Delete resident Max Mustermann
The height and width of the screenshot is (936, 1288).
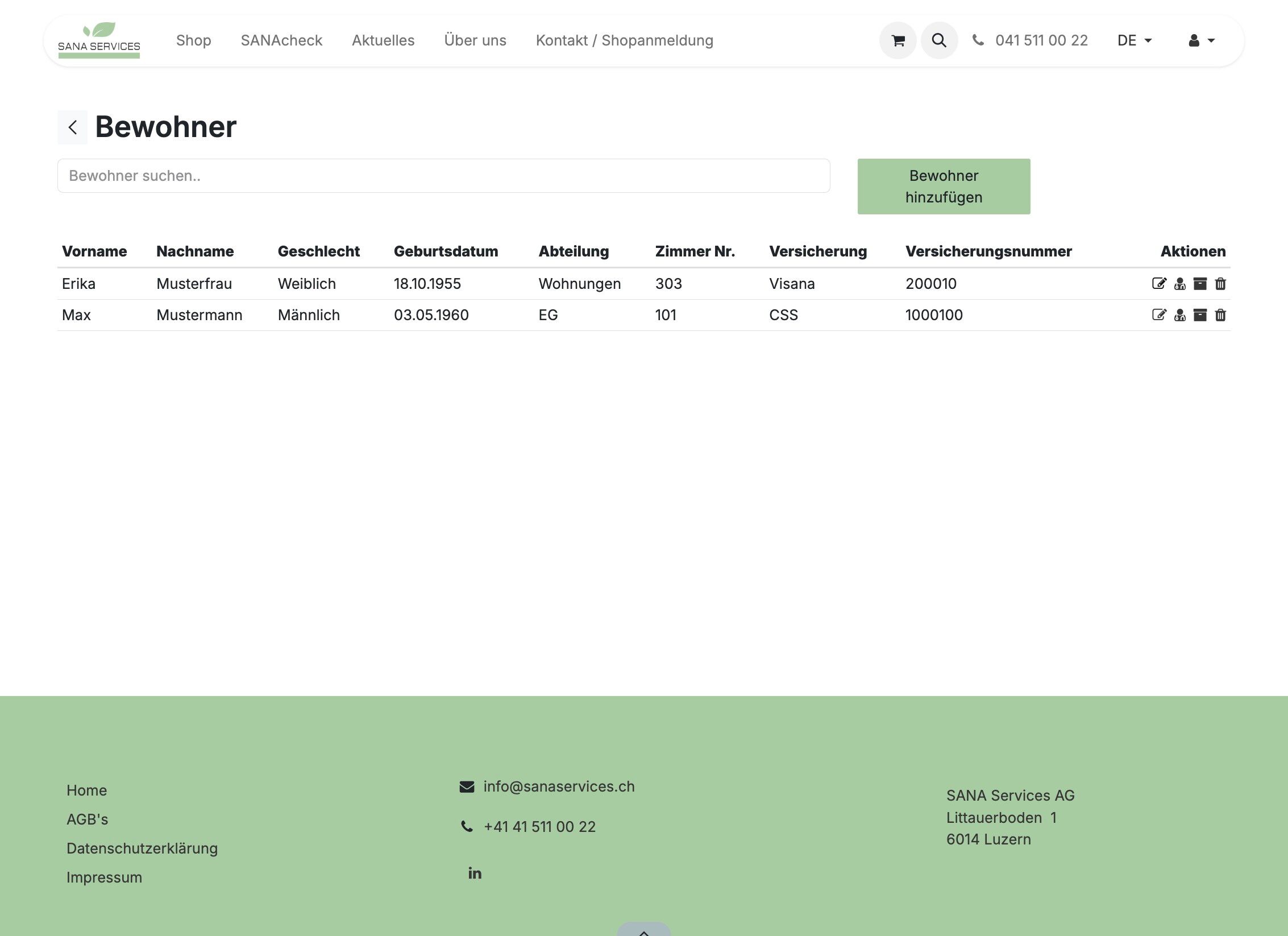(1220, 315)
